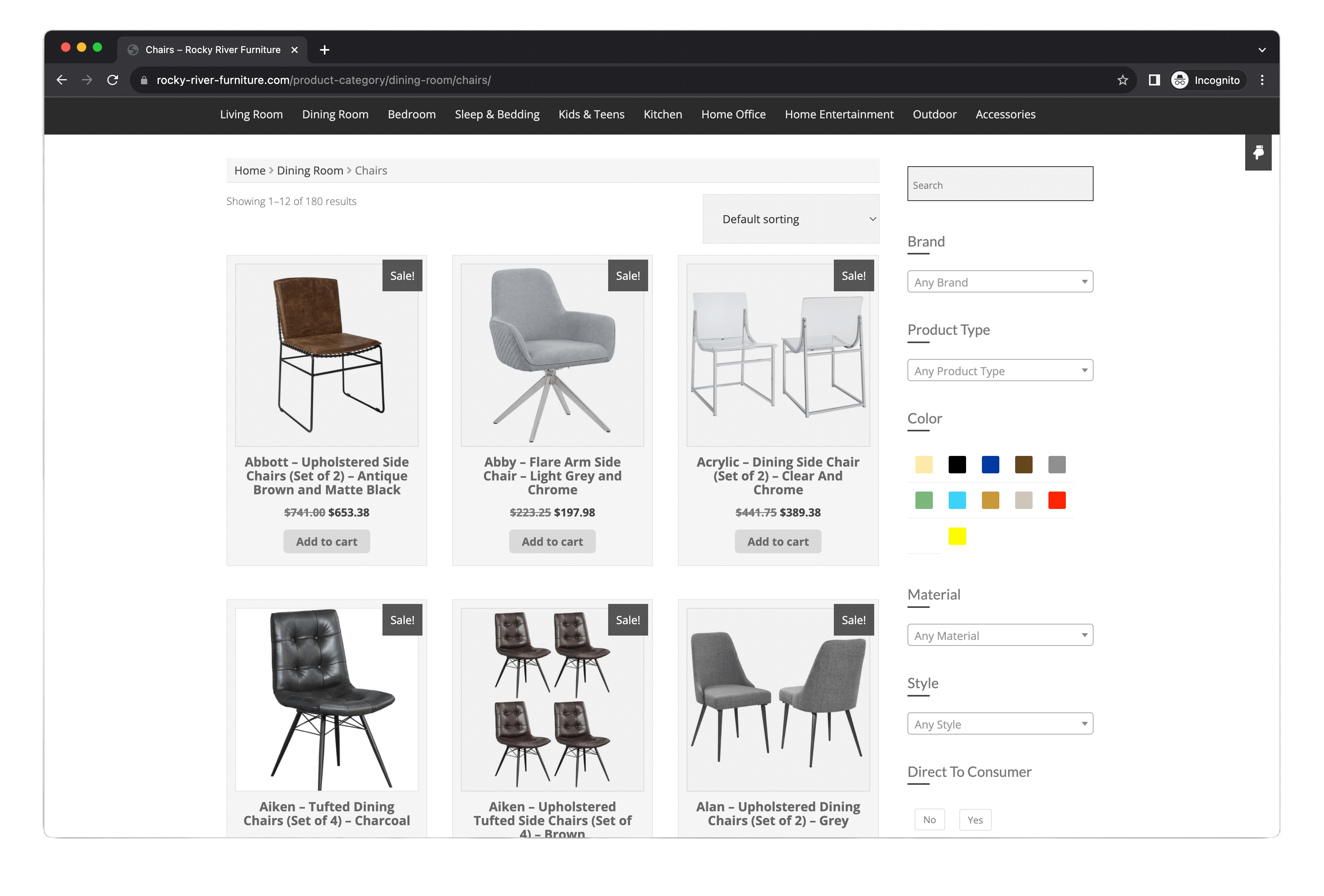Open the browser side panel icon
The width and height of the screenshot is (1324, 896).
click(x=1154, y=80)
